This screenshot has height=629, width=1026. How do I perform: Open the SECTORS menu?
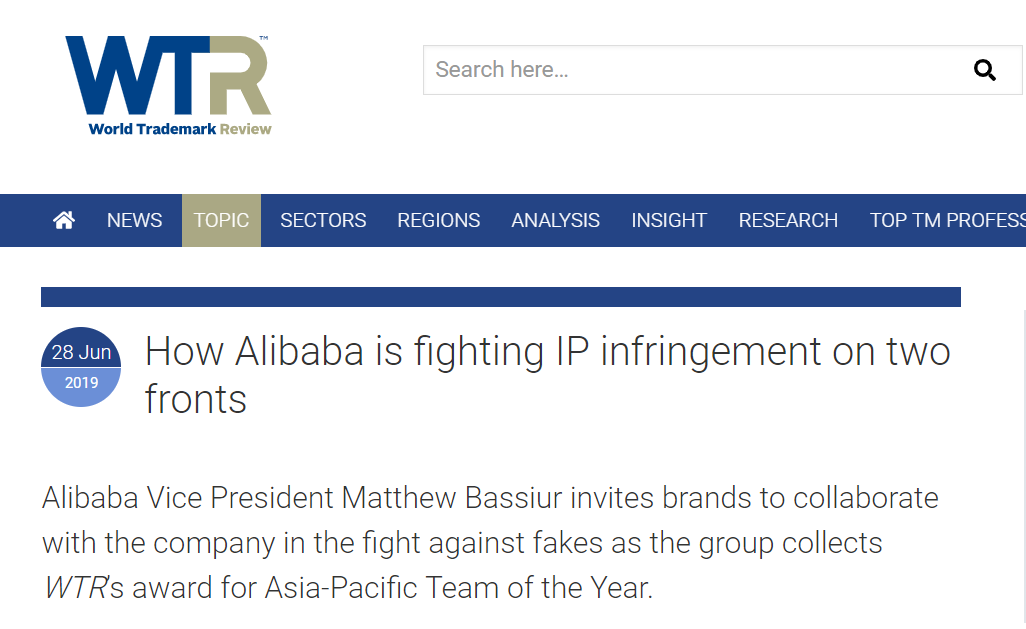[323, 220]
